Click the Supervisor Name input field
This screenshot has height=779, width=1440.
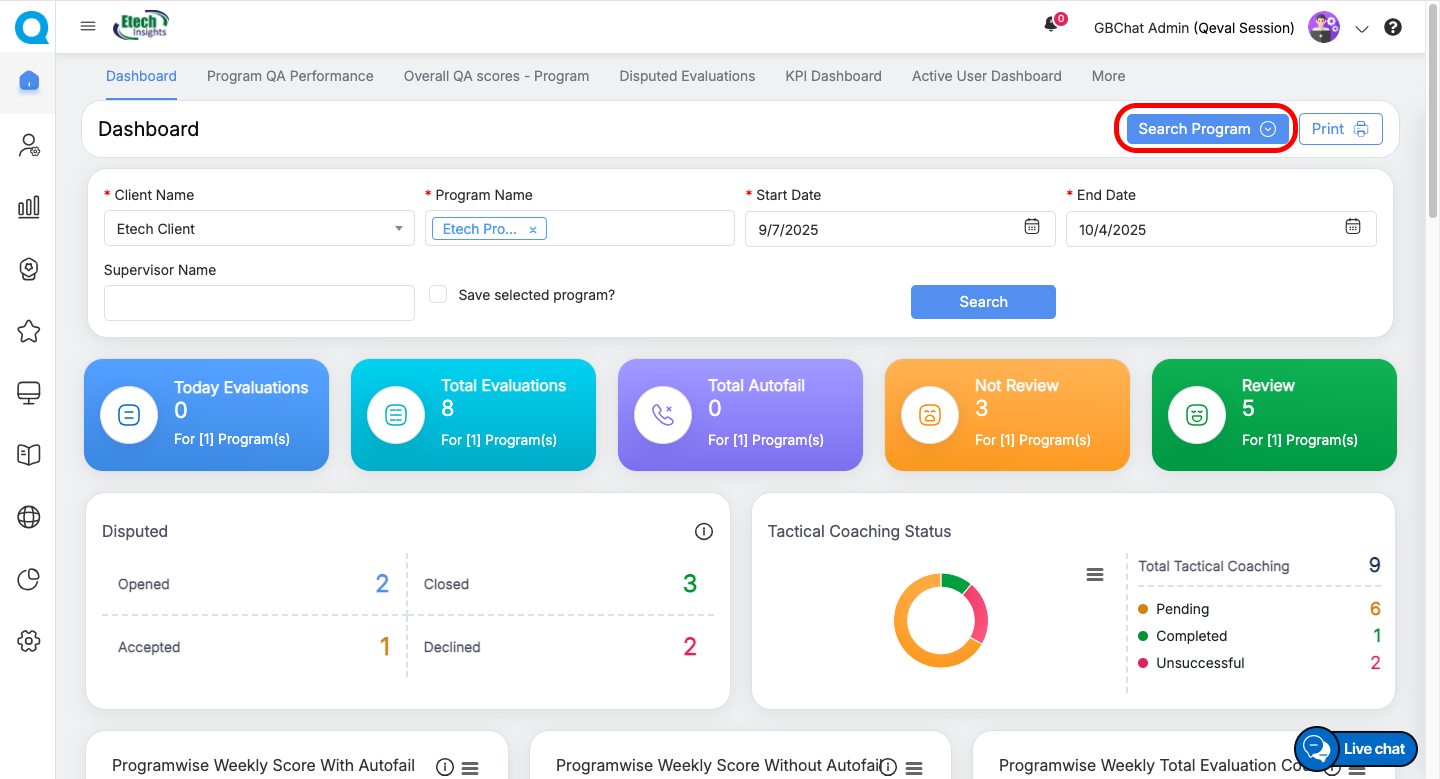tap(259, 303)
